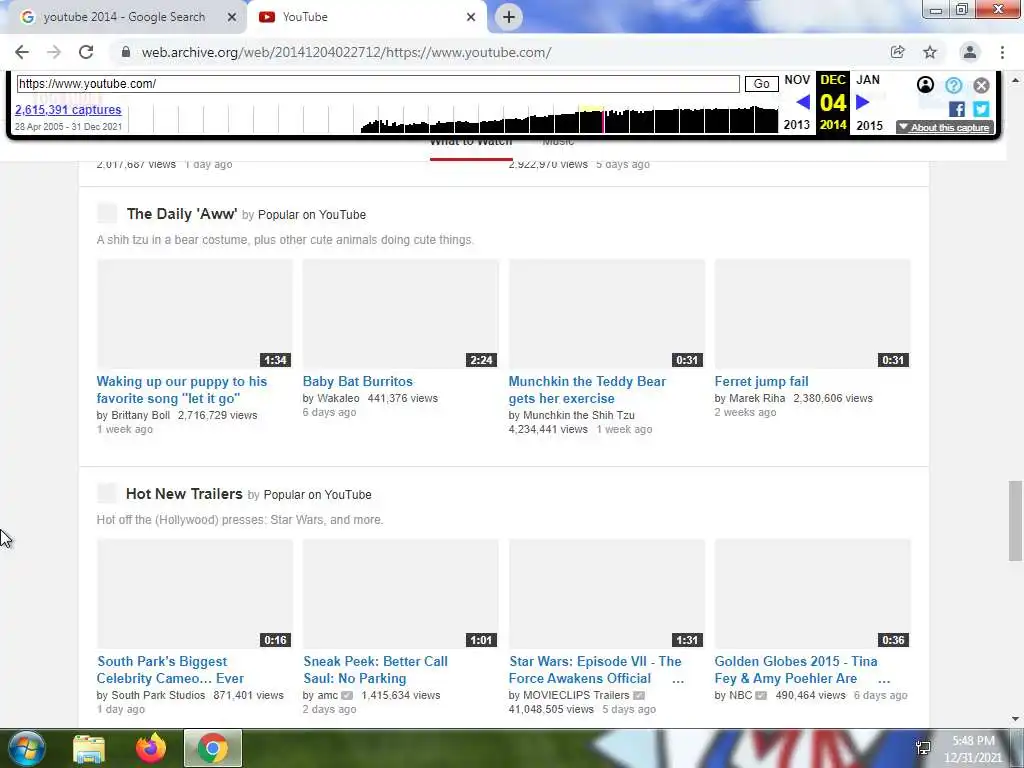Visit Marek Riha channel link
The width and height of the screenshot is (1024, 768).
[x=757, y=398]
